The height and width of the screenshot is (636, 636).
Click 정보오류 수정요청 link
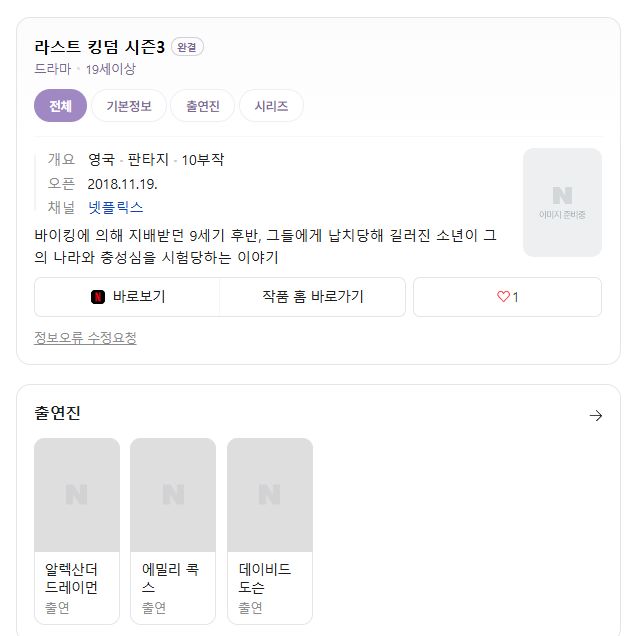85,337
